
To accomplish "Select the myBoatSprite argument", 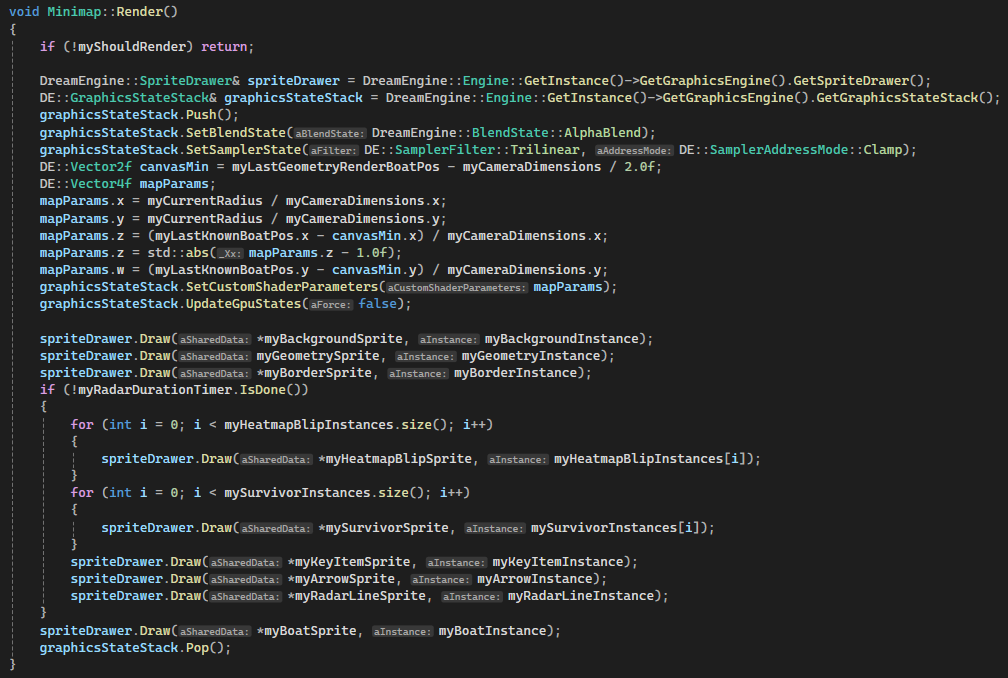I will (x=310, y=631).
